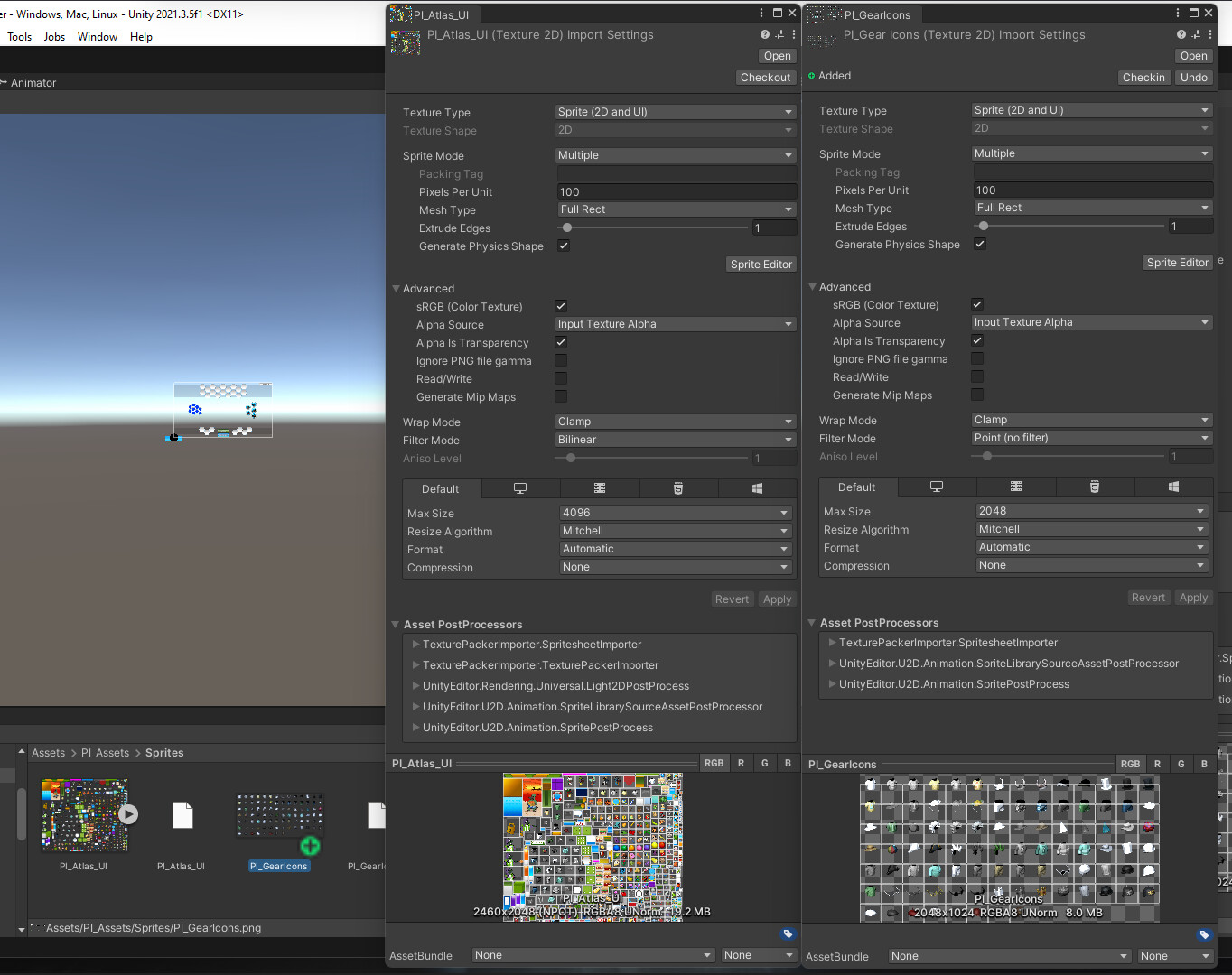
Task: Click the help icon in the Import Settings header
Action: pos(764,34)
